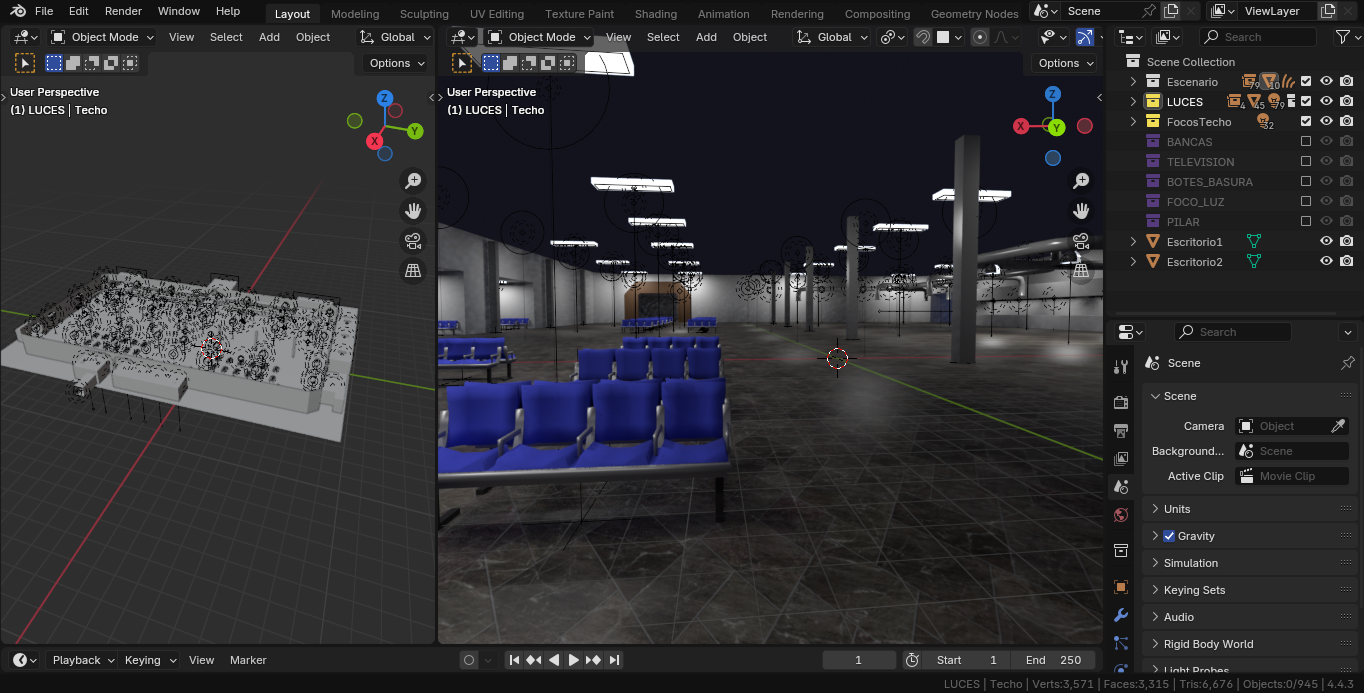This screenshot has height=693, width=1364.
Task: Click the pan hand icon in left viewport
Action: pyautogui.click(x=413, y=211)
